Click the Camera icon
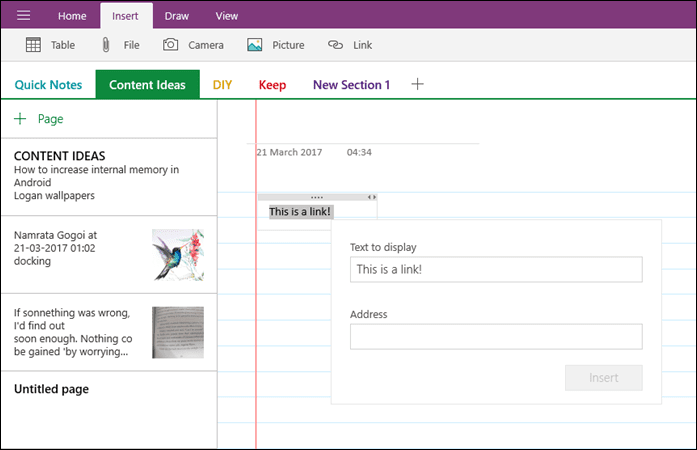This screenshot has width=697, height=450. (170, 44)
